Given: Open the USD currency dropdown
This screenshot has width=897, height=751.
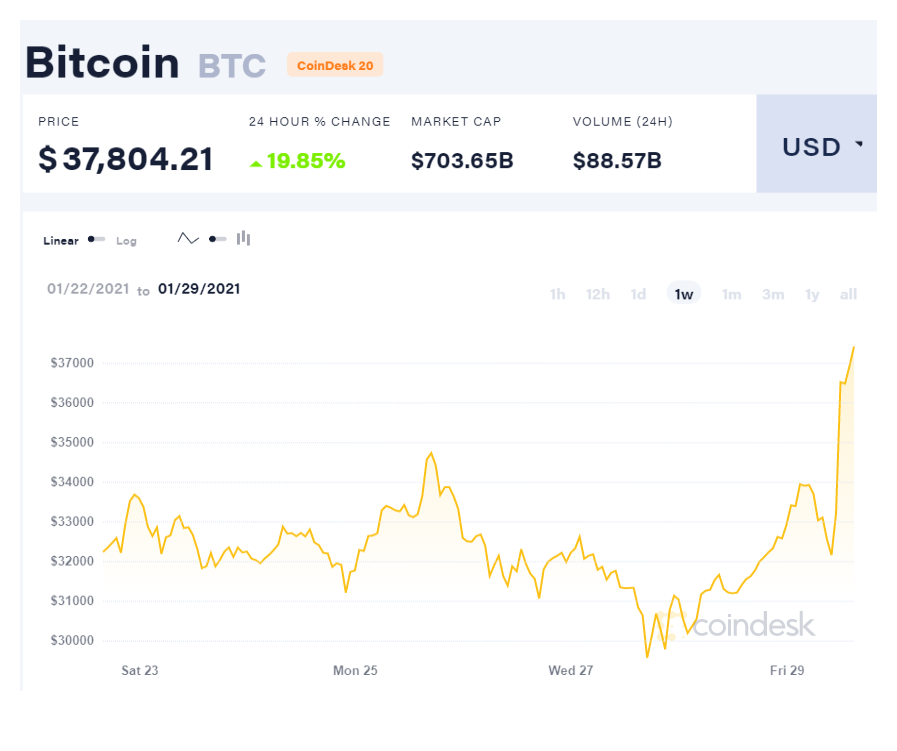Looking at the screenshot, I should [816, 144].
